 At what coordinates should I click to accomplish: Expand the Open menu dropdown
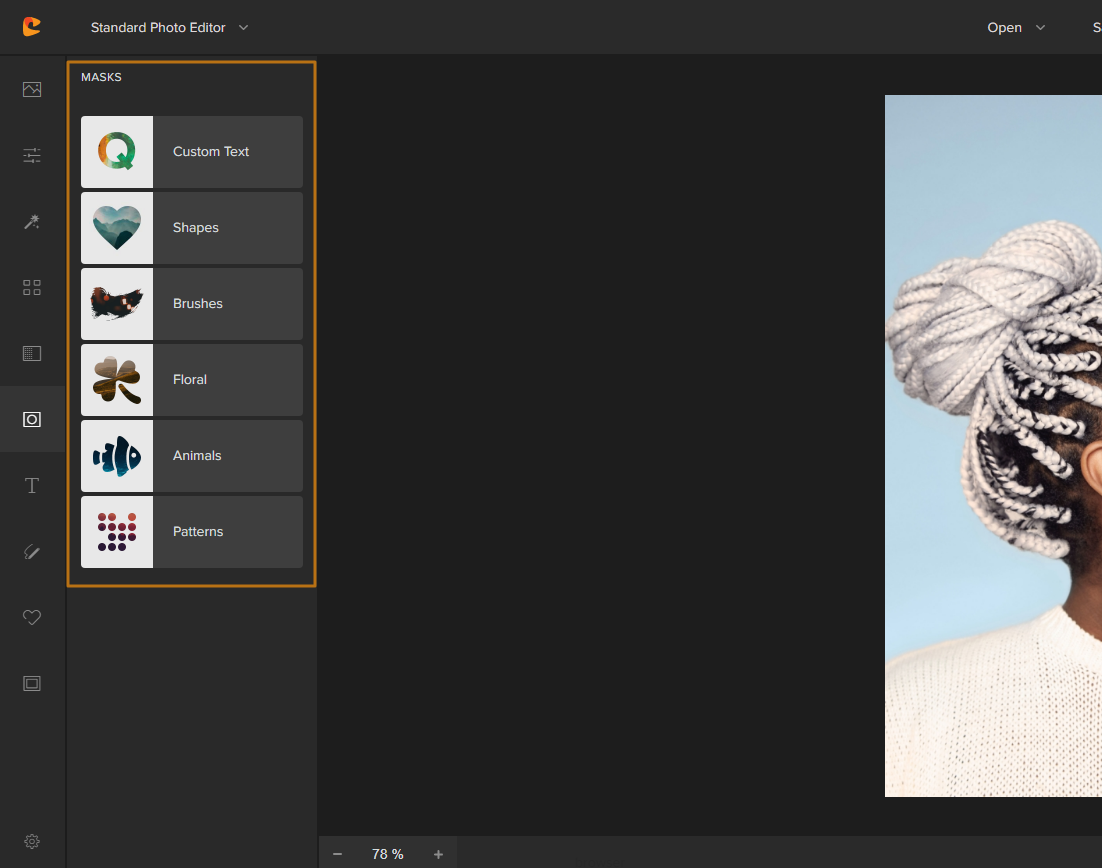pos(1015,27)
